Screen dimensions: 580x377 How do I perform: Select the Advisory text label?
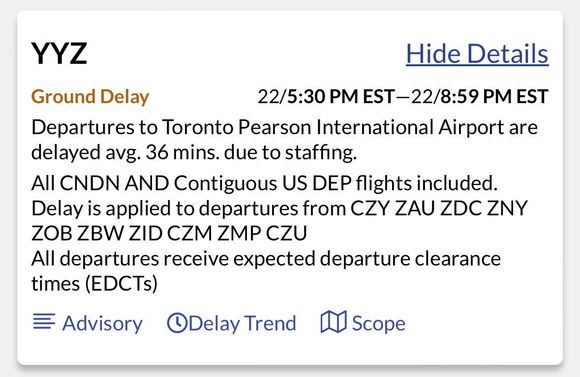(x=102, y=324)
